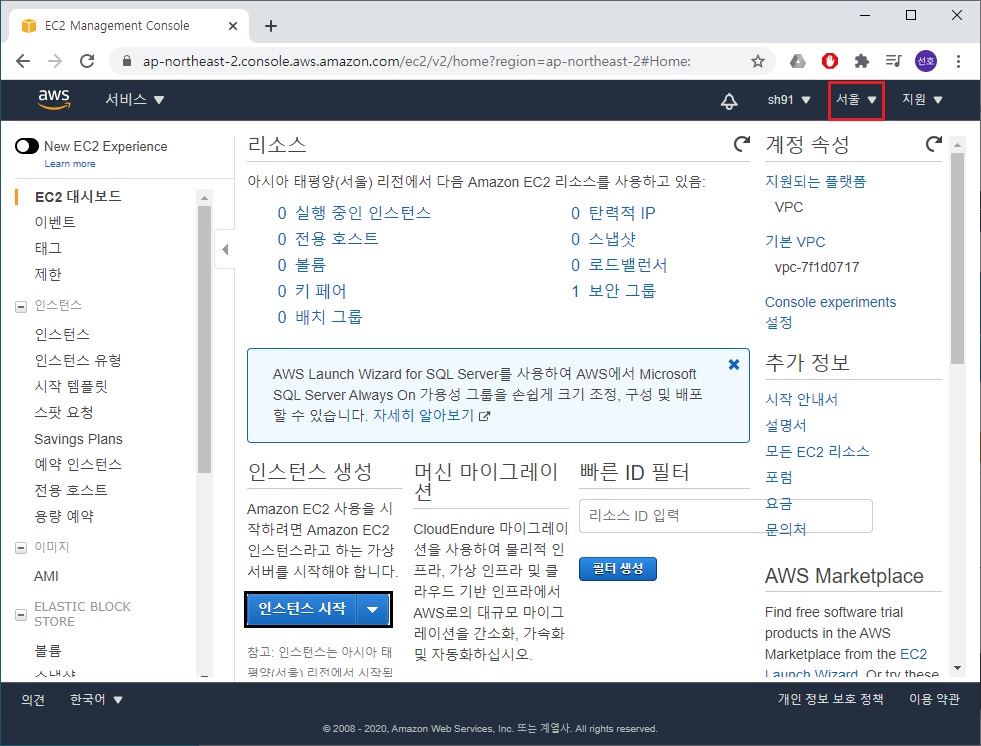Open 스팟 요청 in the sidebar
This screenshot has height=746, width=981.
pos(64,412)
